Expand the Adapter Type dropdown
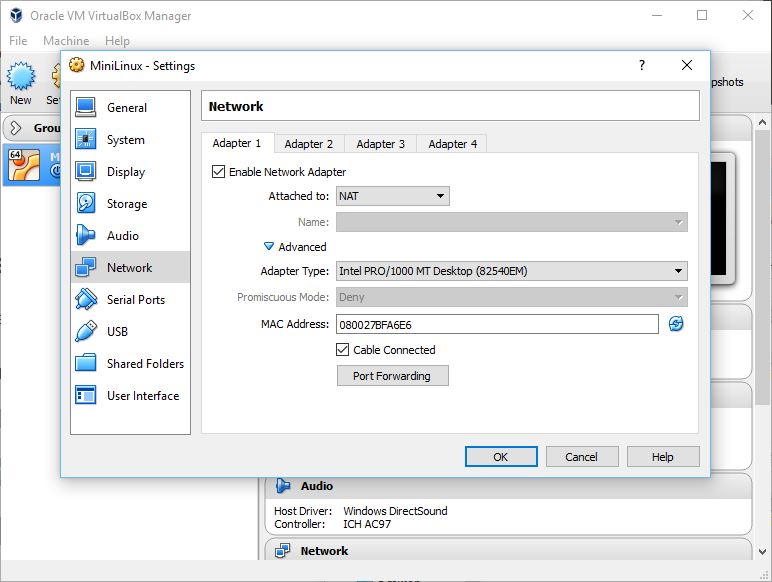The image size is (772, 582). click(511, 271)
